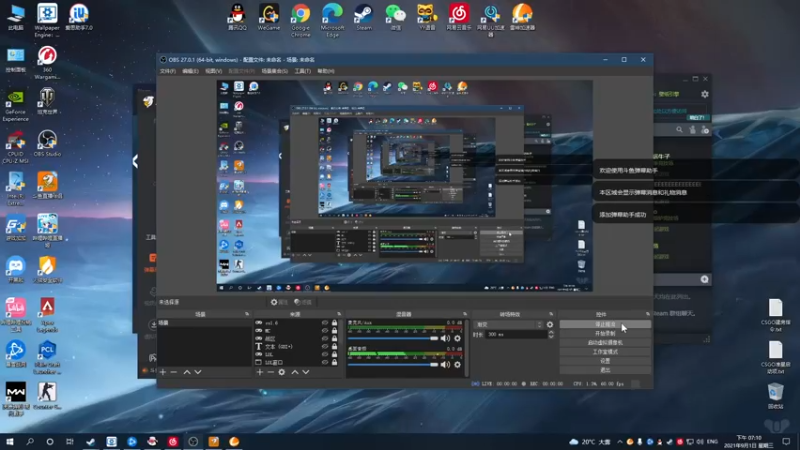Open Wallpaper Engine desktop shortcut

[x=47, y=20]
